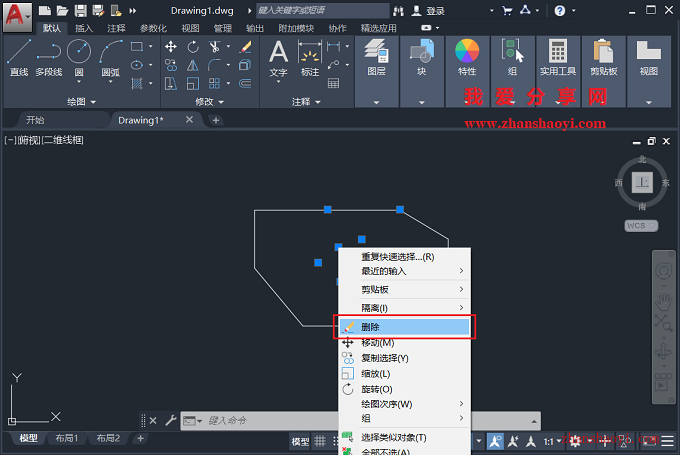Open the annotation scale 1:1 dropdown
Image resolution: width=680 pixels, height=455 pixels.
pos(552,442)
